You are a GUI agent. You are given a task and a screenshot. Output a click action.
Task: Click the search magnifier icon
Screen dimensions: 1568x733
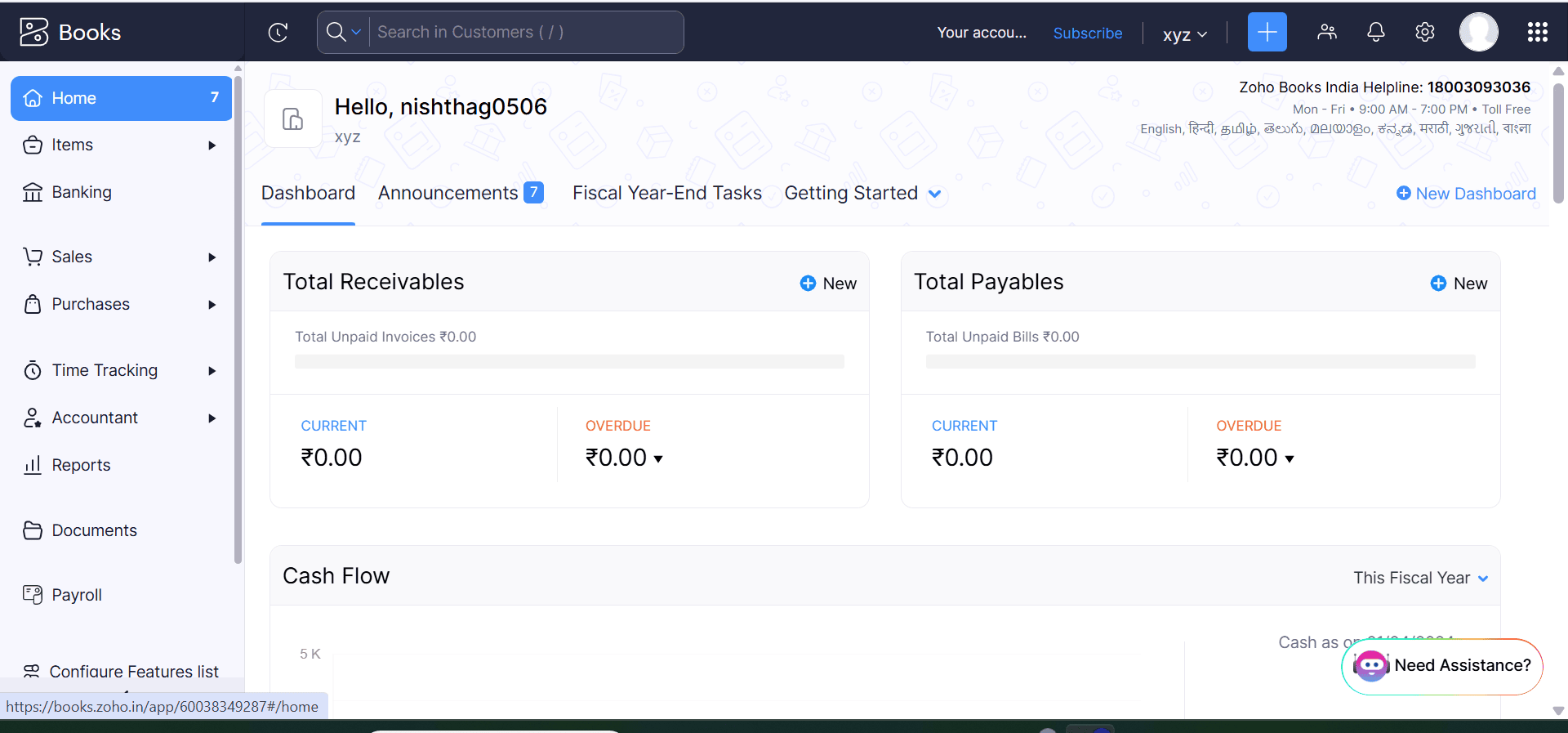pyautogui.click(x=336, y=32)
